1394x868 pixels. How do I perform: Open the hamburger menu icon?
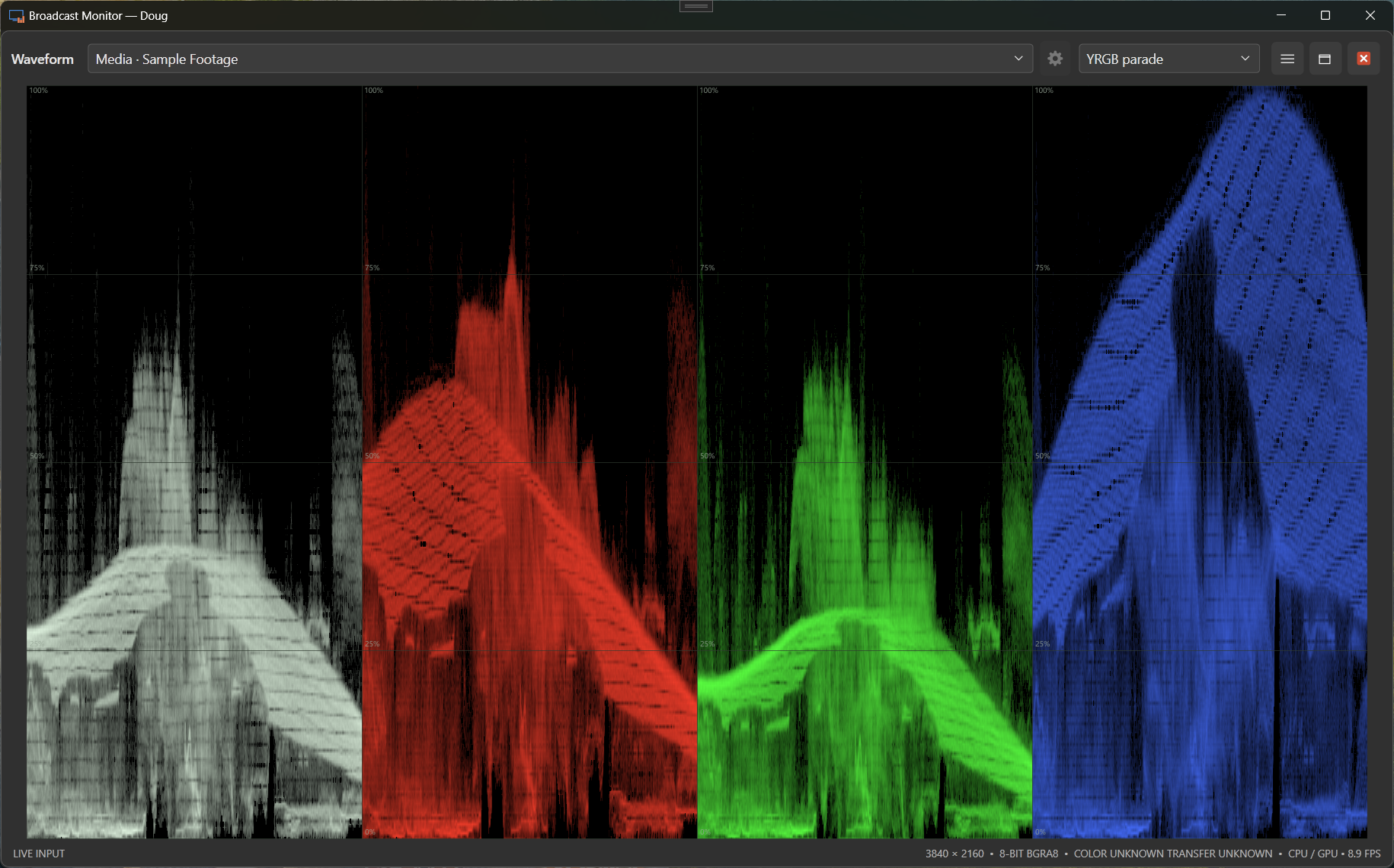click(1287, 59)
